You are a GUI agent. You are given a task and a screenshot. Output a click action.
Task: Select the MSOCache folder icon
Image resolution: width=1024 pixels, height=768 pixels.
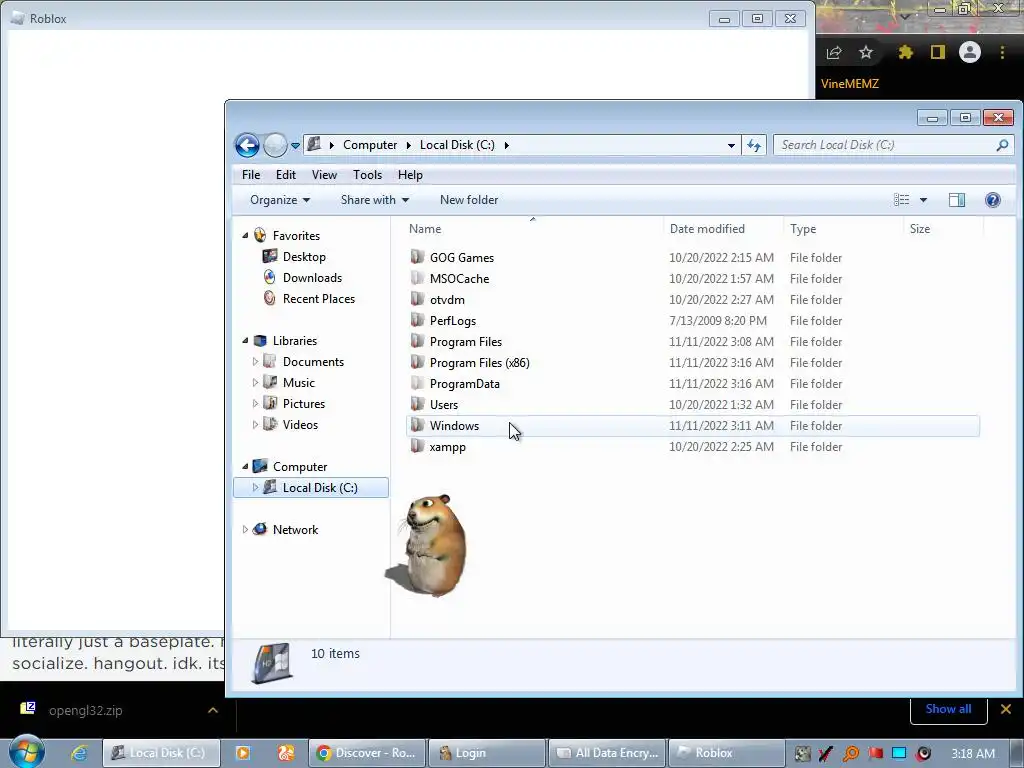point(417,278)
